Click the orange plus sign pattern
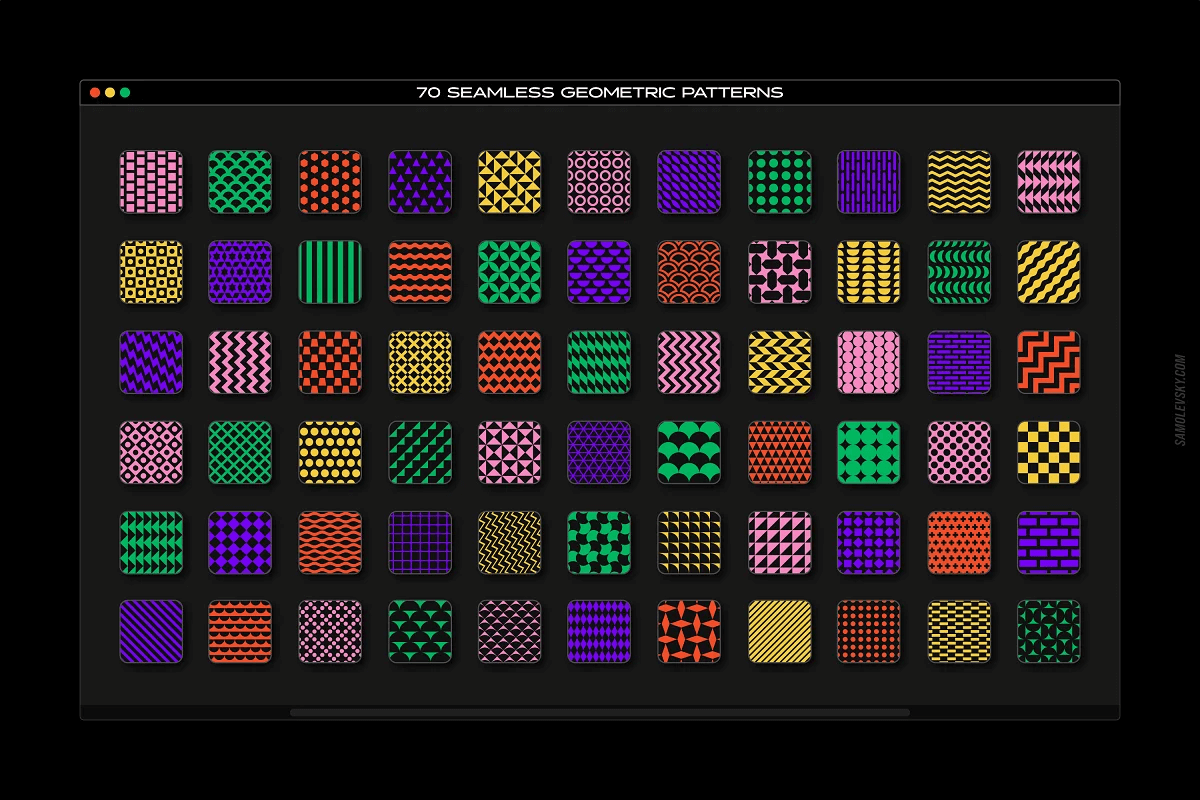1200x800 pixels. (x=959, y=543)
